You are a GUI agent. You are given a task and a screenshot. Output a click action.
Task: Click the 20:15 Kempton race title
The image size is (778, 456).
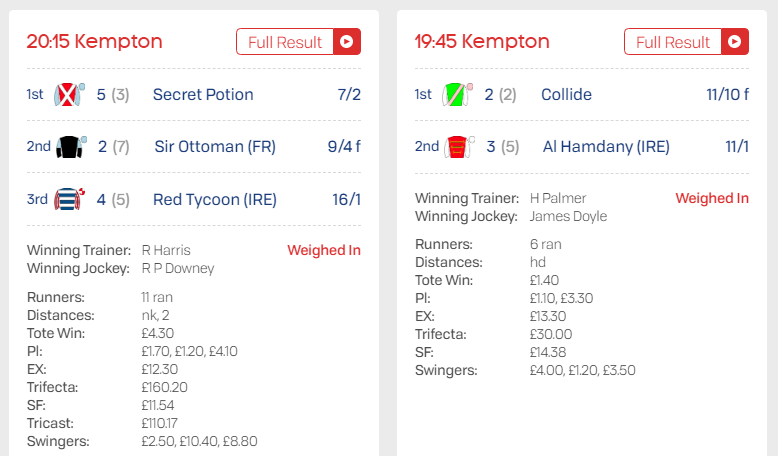[94, 41]
